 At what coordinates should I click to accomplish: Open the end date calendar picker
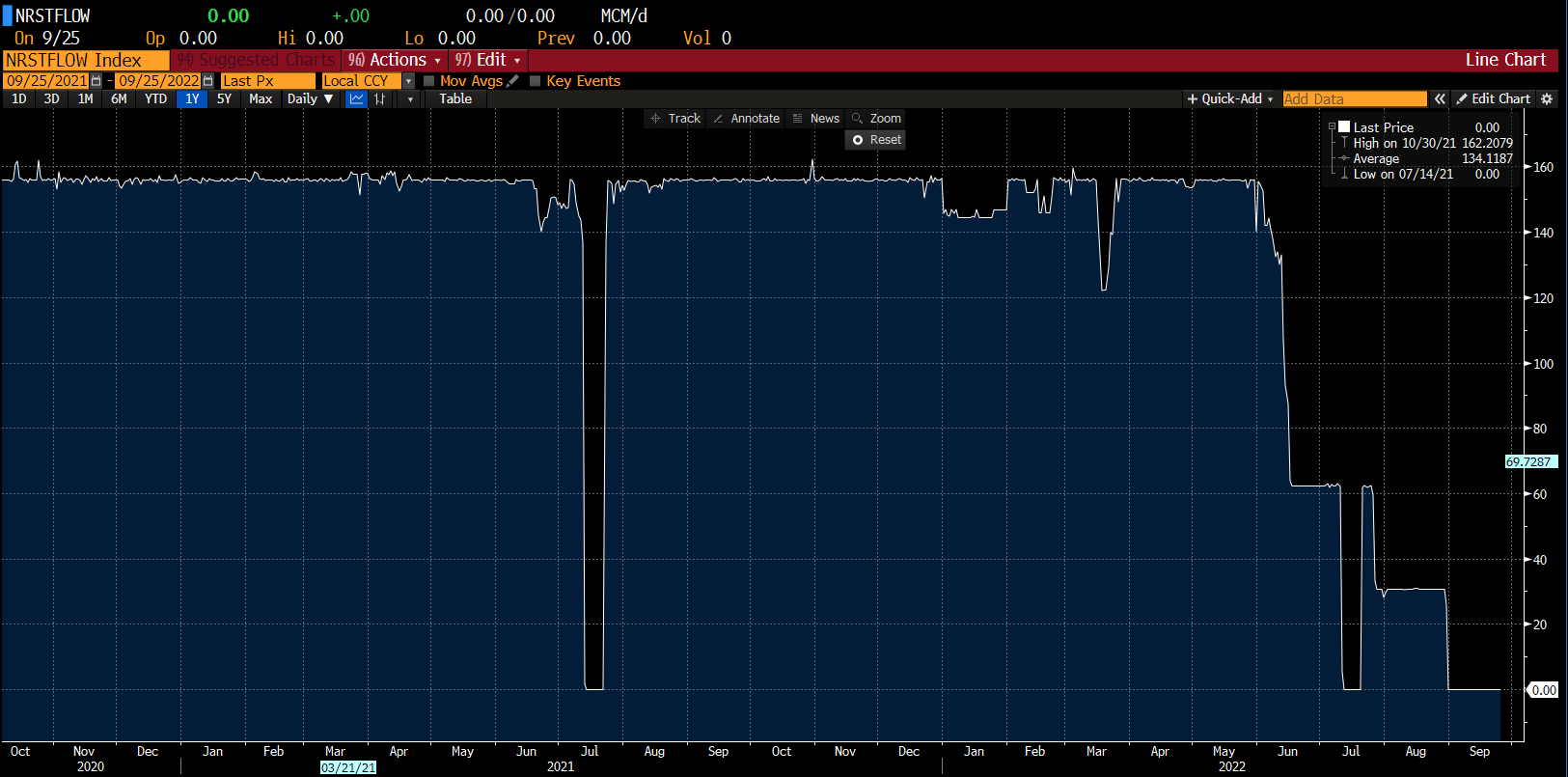point(207,81)
